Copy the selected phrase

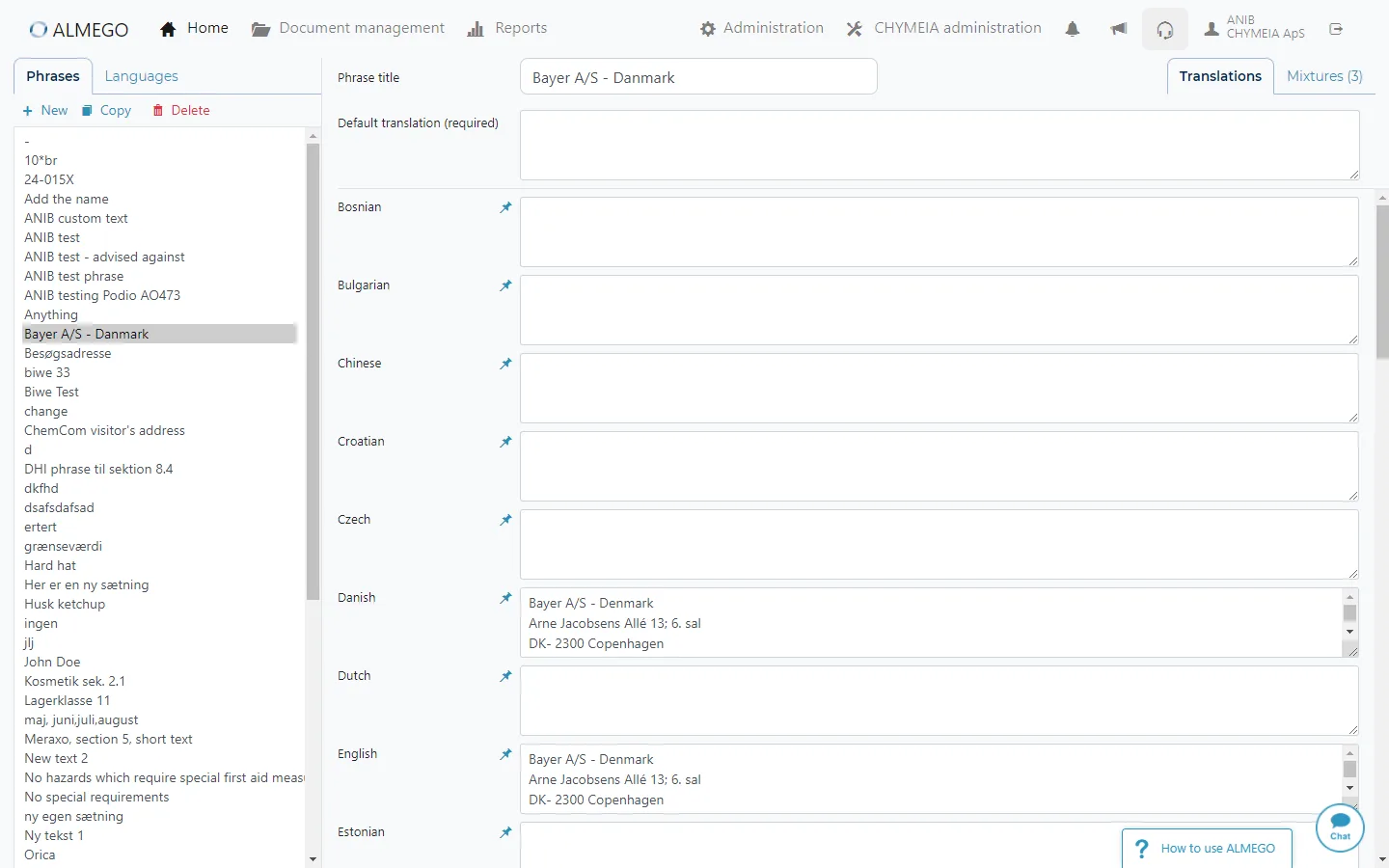pos(106,111)
